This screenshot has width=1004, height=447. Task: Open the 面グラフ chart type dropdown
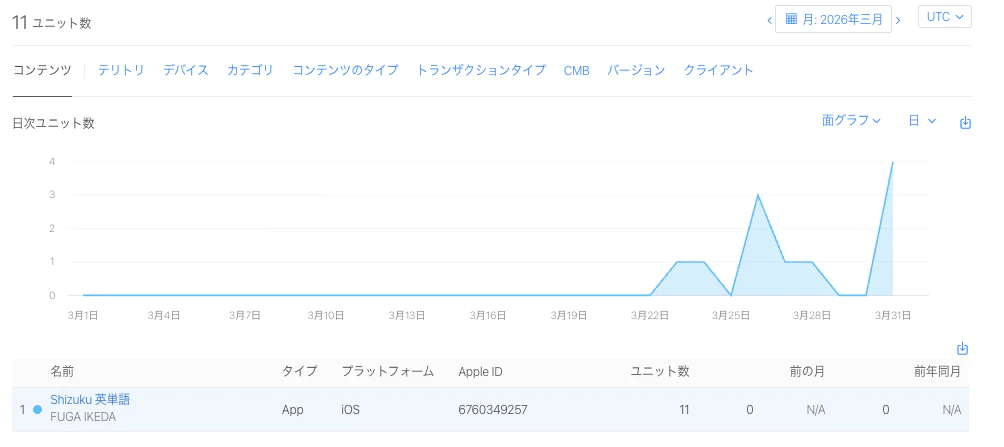tap(851, 120)
